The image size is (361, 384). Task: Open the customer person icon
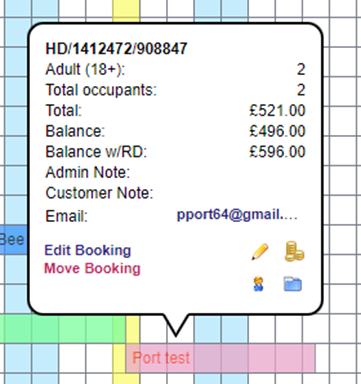coord(258,284)
